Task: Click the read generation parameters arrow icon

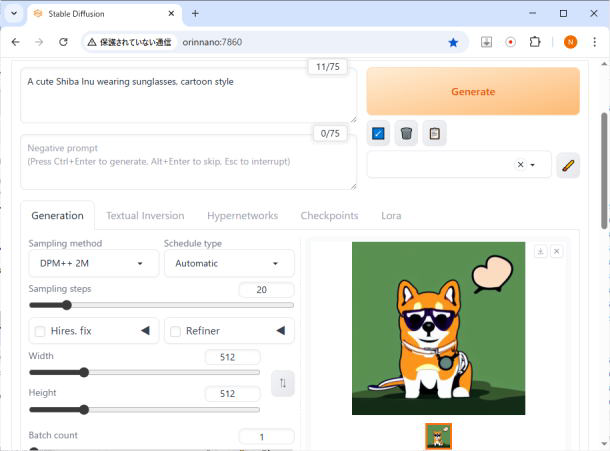Action: point(378,133)
